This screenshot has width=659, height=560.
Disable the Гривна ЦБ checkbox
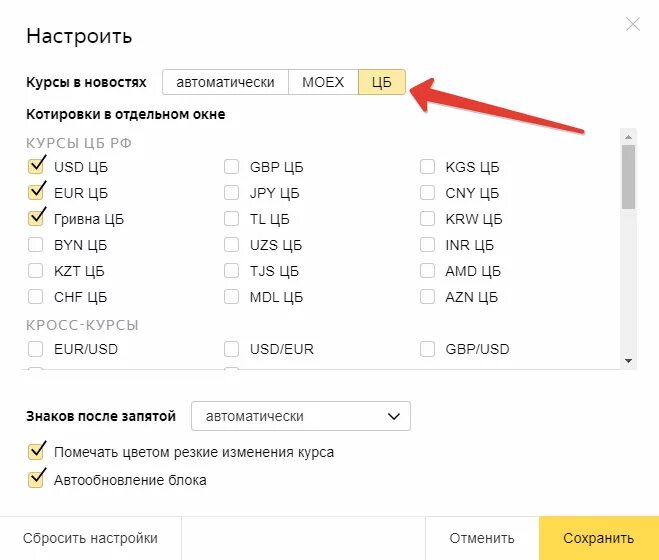[x=37, y=218]
